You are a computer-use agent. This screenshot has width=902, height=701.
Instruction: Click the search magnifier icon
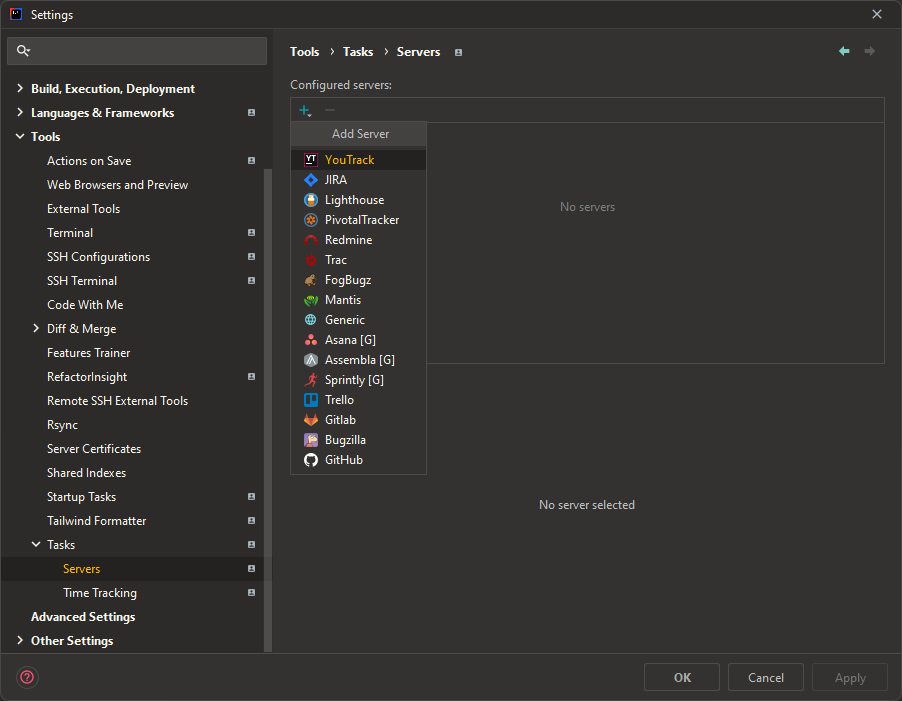coord(23,51)
